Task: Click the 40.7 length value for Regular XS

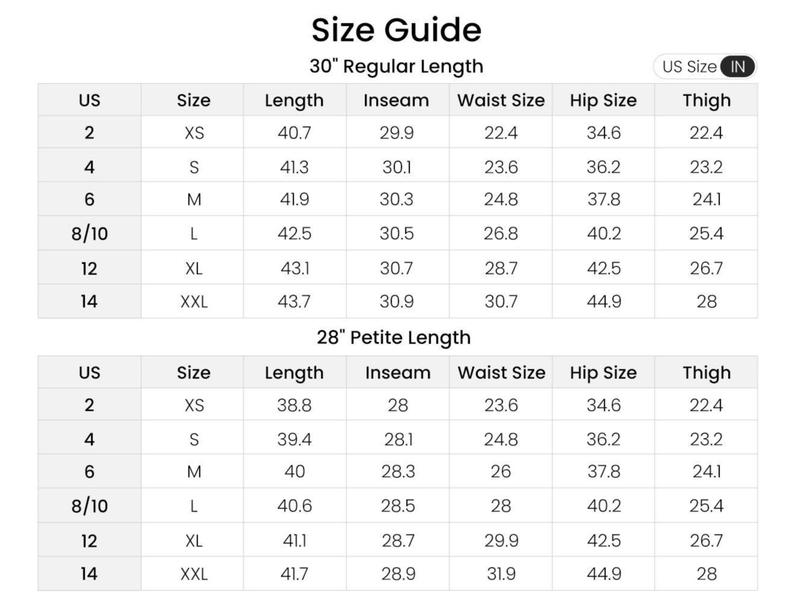Action: tap(294, 133)
